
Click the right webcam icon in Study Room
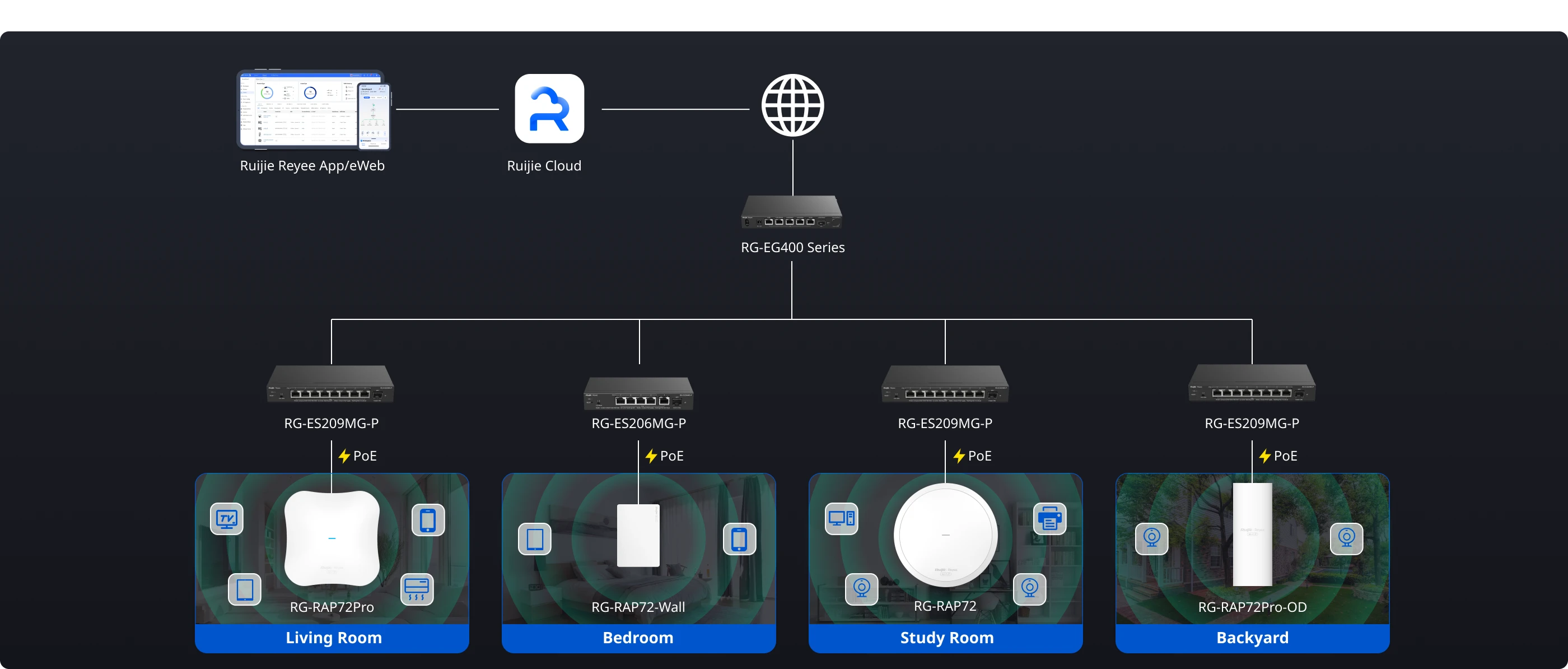click(1030, 589)
